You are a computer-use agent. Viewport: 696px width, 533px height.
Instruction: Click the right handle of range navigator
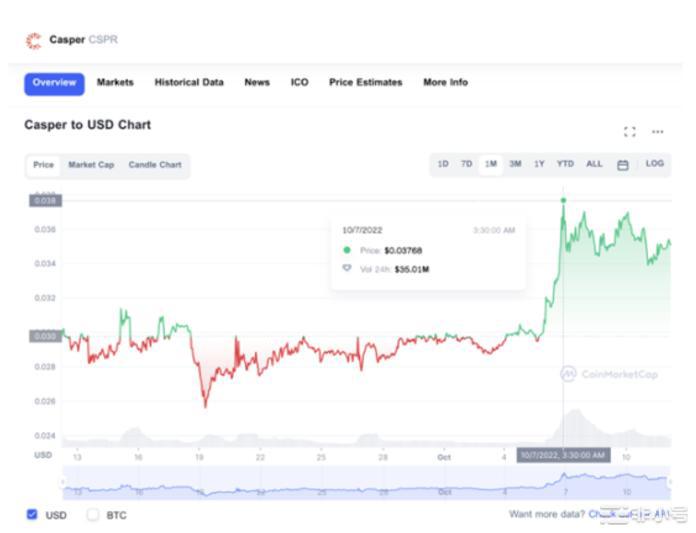point(668,483)
